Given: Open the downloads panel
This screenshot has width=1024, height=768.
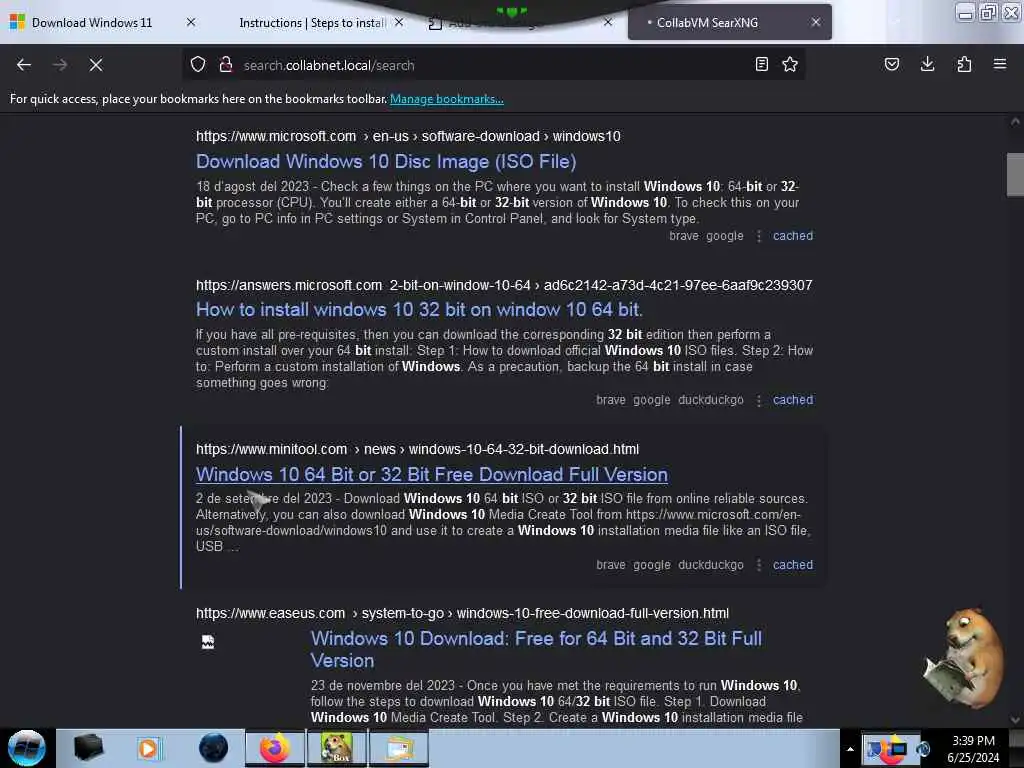Looking at the screenshot, I should click(x=927, y=64).
